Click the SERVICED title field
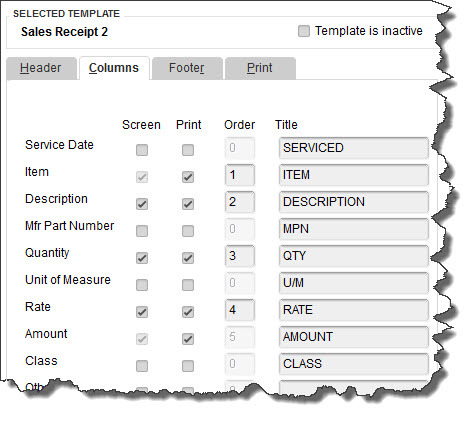This screenshot has height=423, width=476. point(354,148)
